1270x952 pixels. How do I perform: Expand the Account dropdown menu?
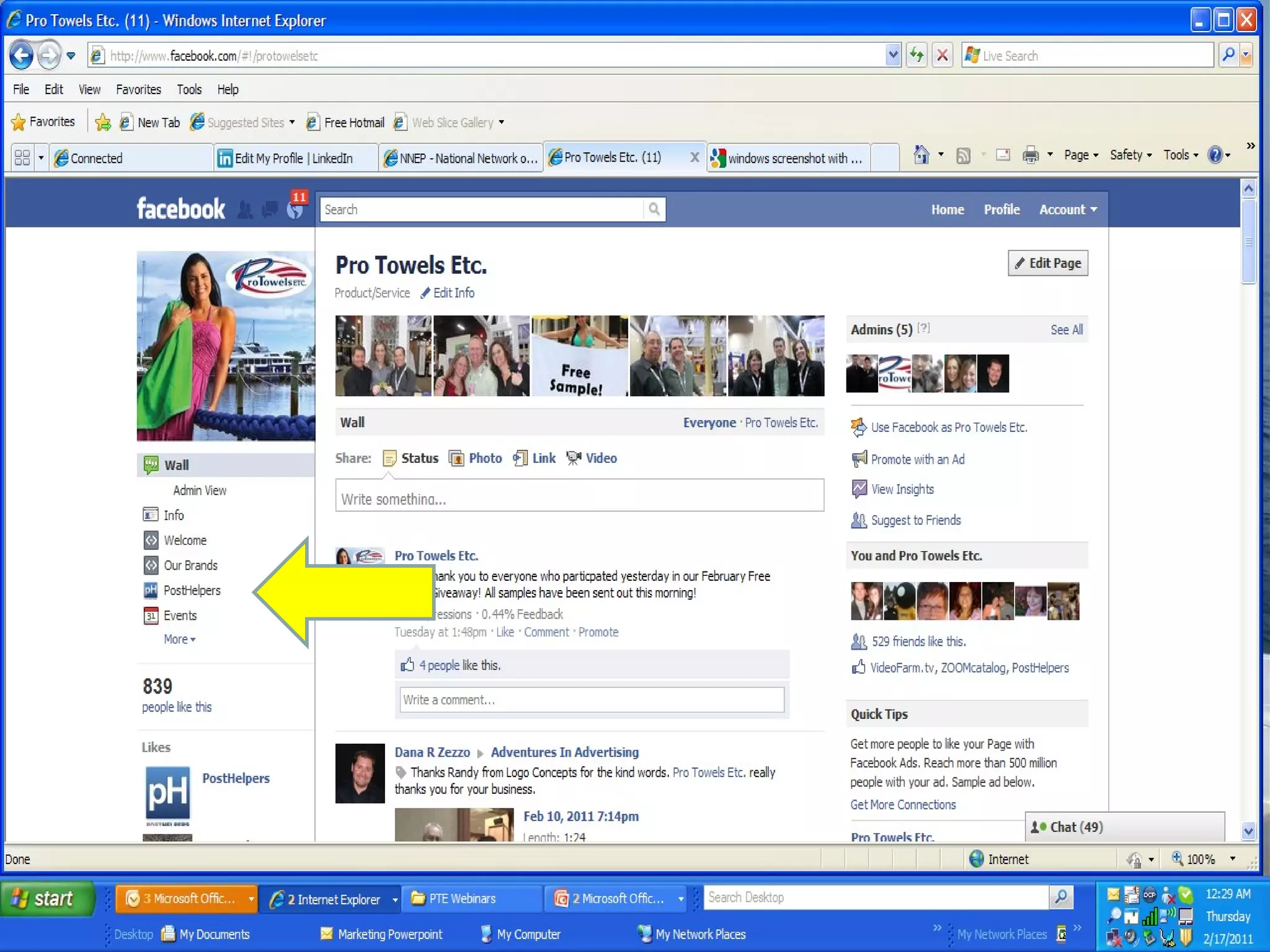1068,209
